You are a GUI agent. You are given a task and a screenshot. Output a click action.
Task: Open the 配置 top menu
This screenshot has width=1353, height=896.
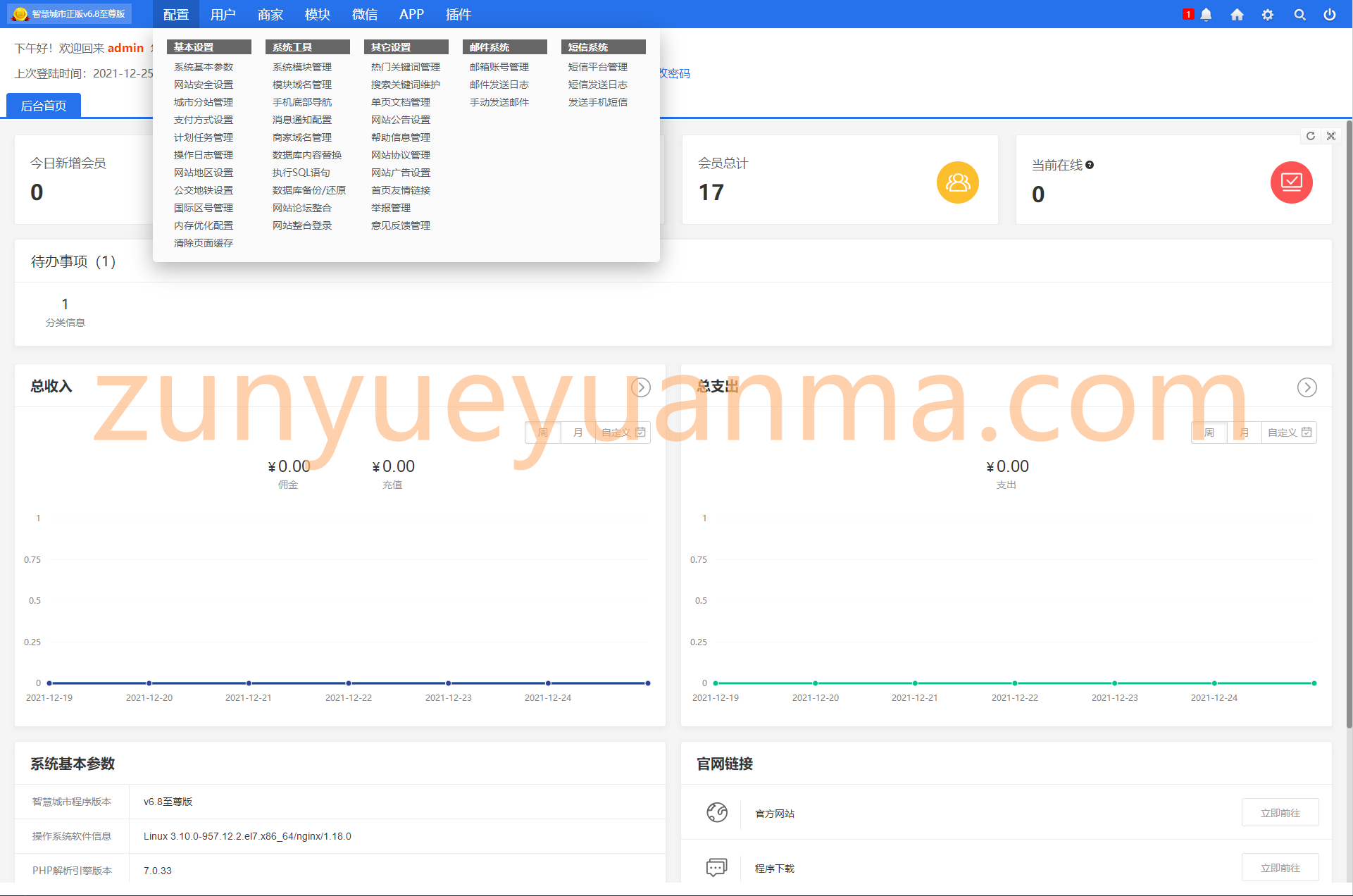tap(176, 14)
